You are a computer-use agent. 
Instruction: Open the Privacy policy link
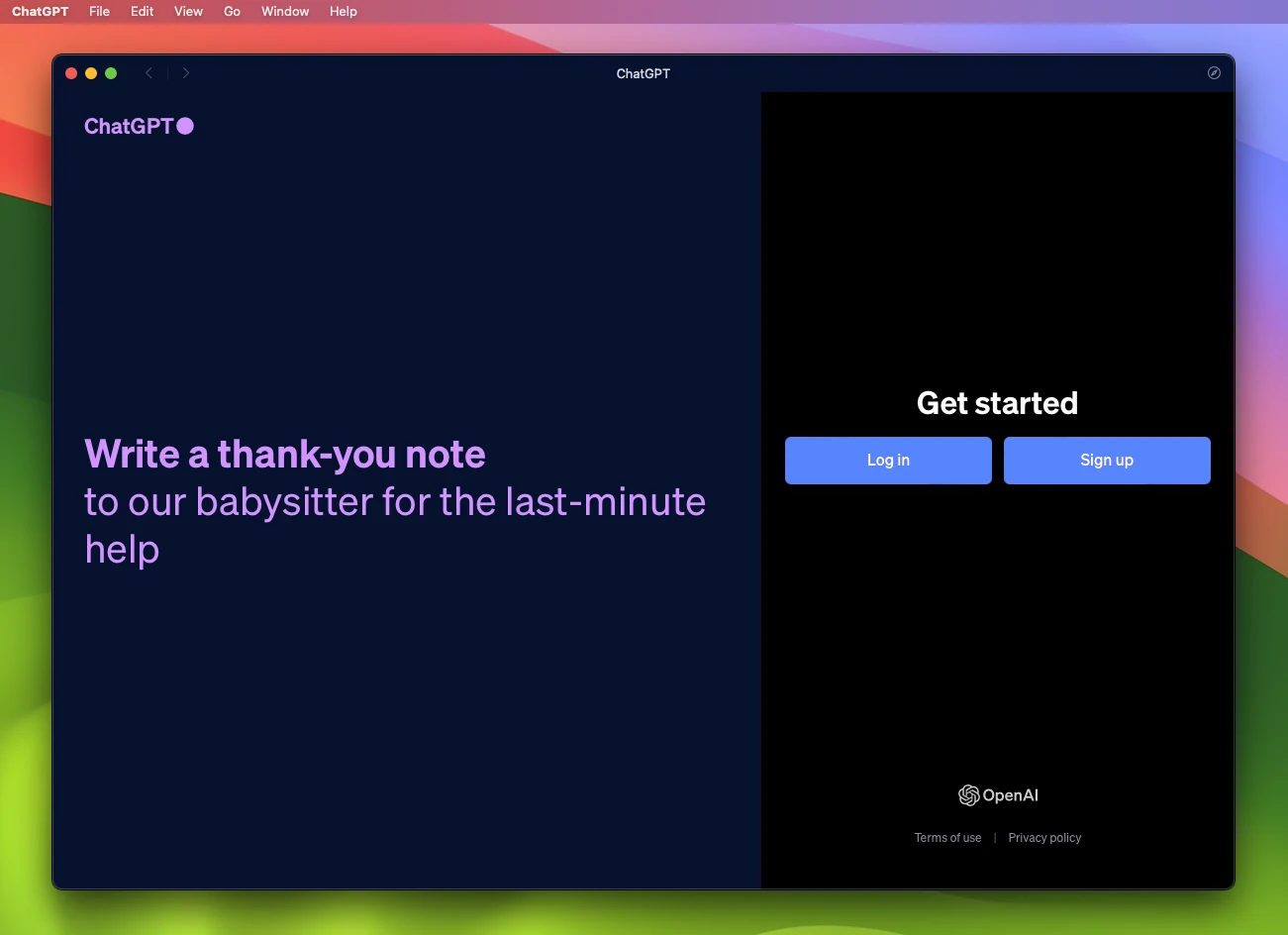point(1044,837)
